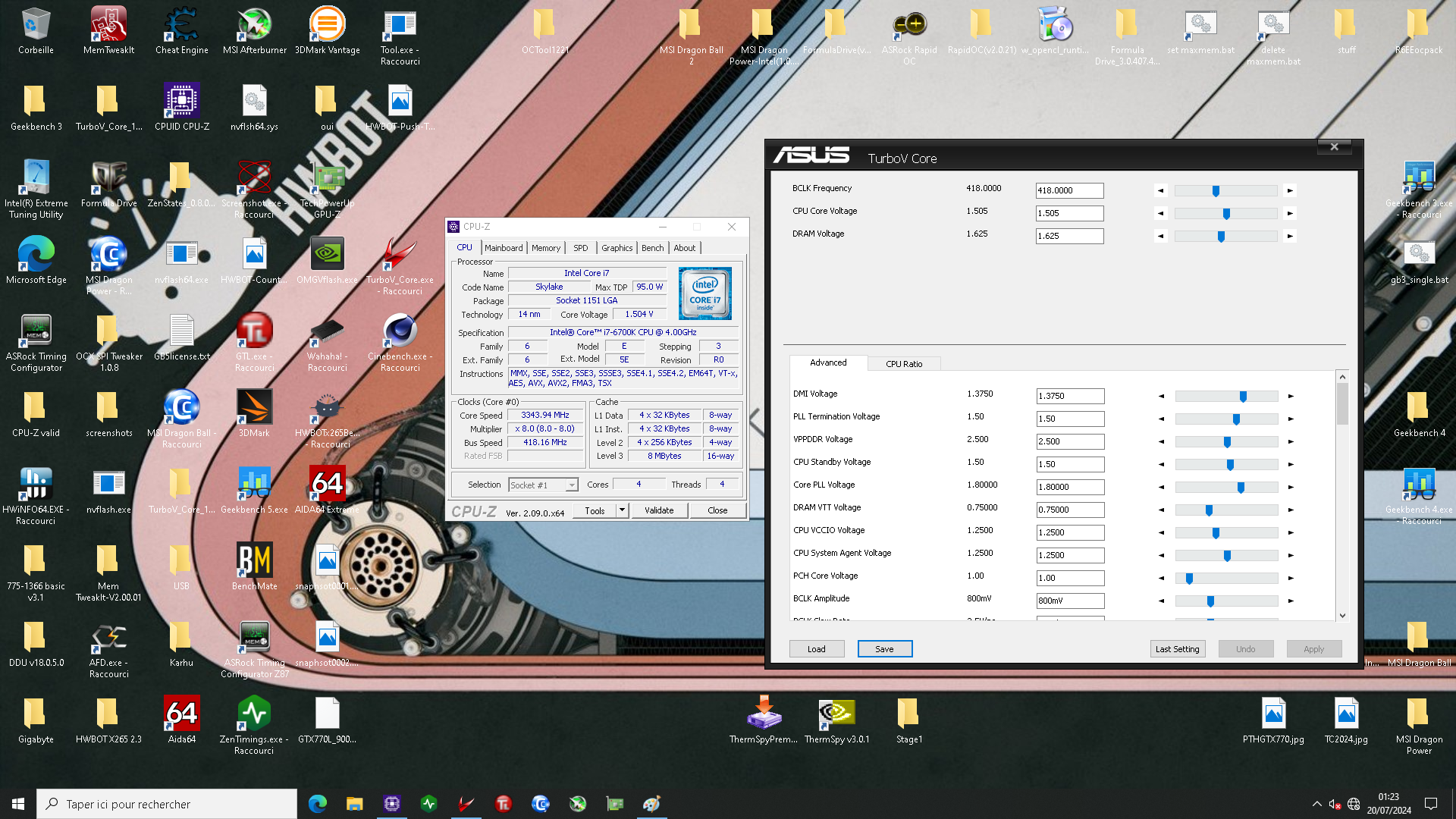The width and height of the screenshot is (1456, 819).
Task: Increase VPPDDR Voltage with right arrow
Action: (x=1291, y=441)
